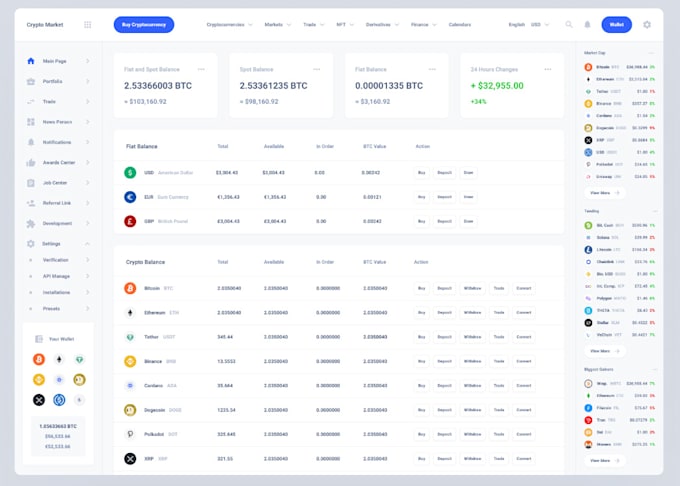Click the Portfolio briefcase icon in sidebar
The height and width of the screenshot is (486, 680).
(31, 82)
